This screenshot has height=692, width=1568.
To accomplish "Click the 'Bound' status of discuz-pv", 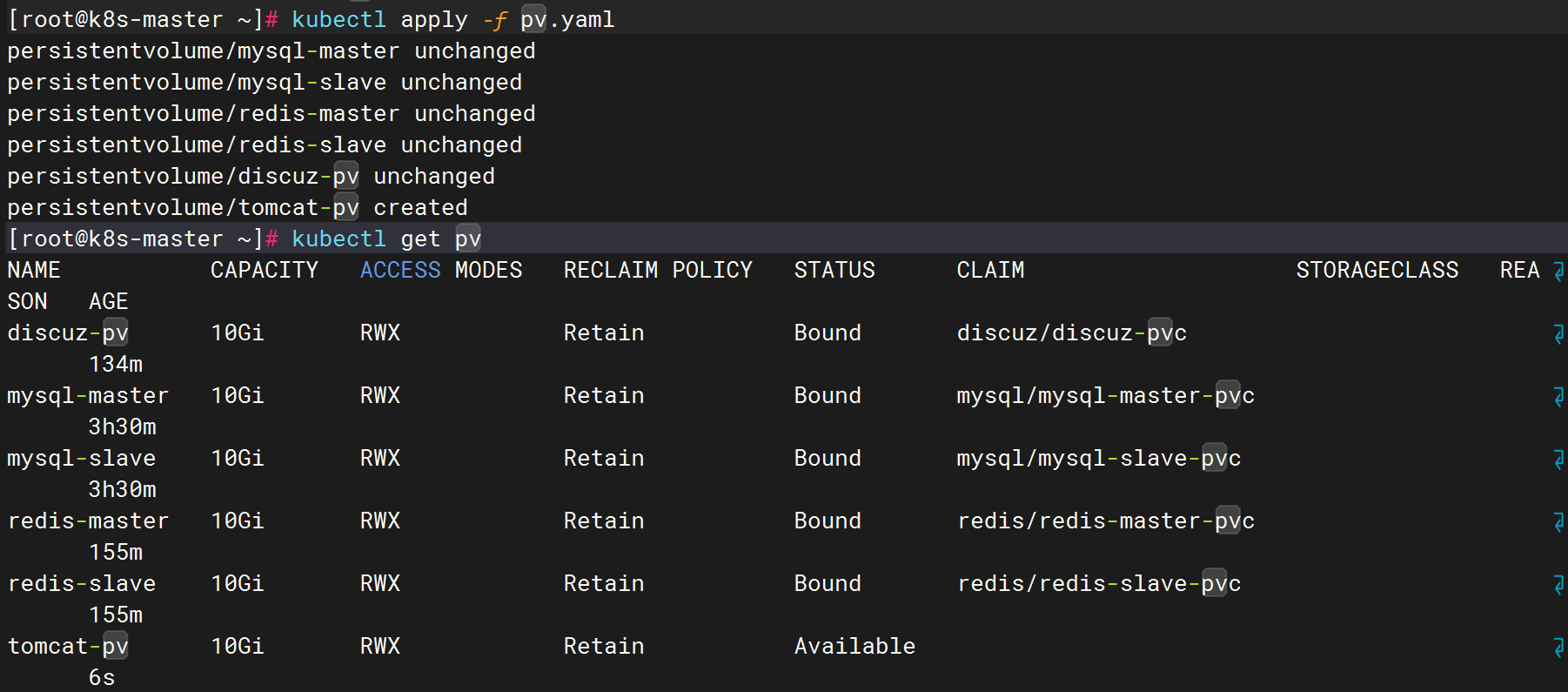I will 828,333.
